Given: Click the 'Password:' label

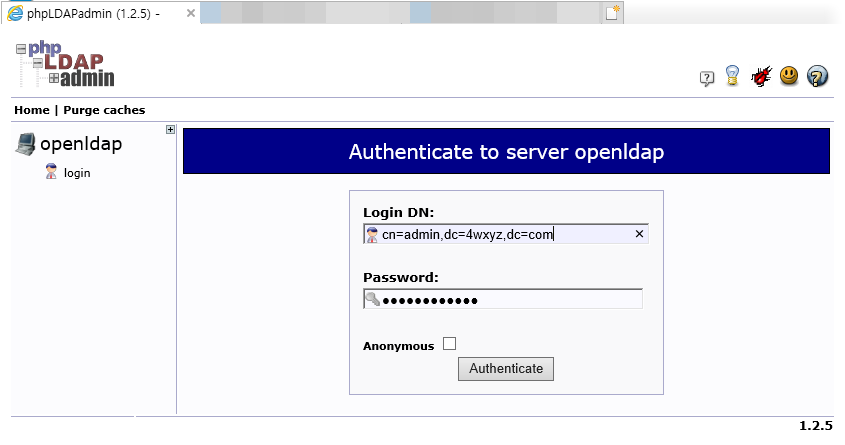Looking at the screenshot, I should (401, 277).
